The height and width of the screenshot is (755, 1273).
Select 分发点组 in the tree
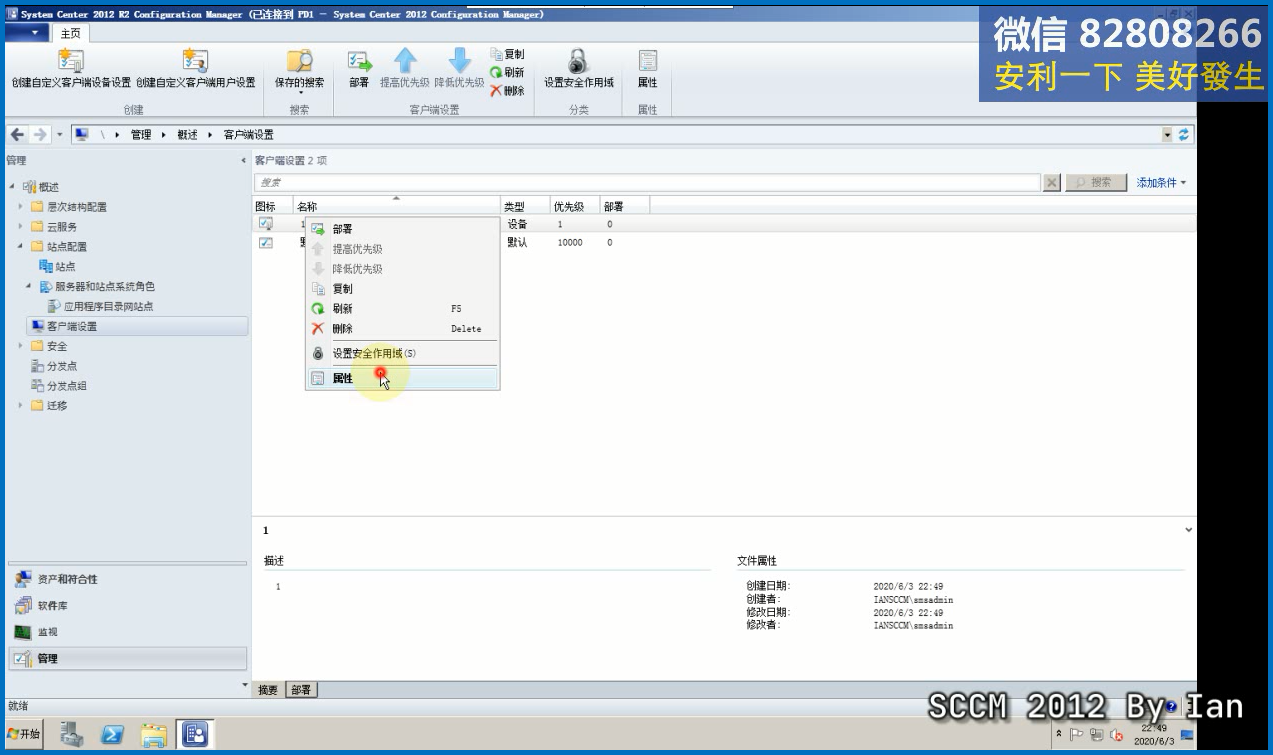[59, 386]
